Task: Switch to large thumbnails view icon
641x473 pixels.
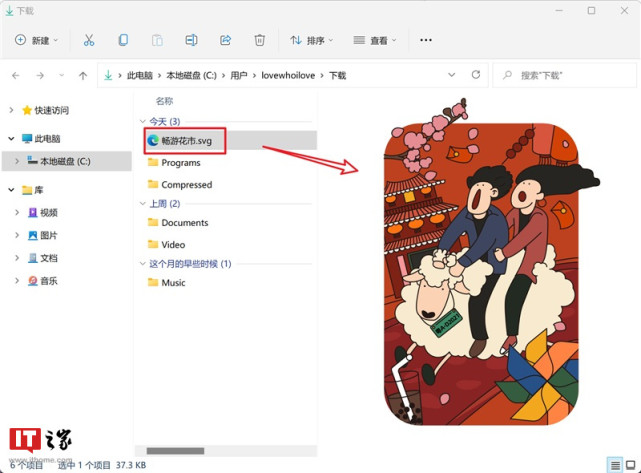Action: point(631,465)
